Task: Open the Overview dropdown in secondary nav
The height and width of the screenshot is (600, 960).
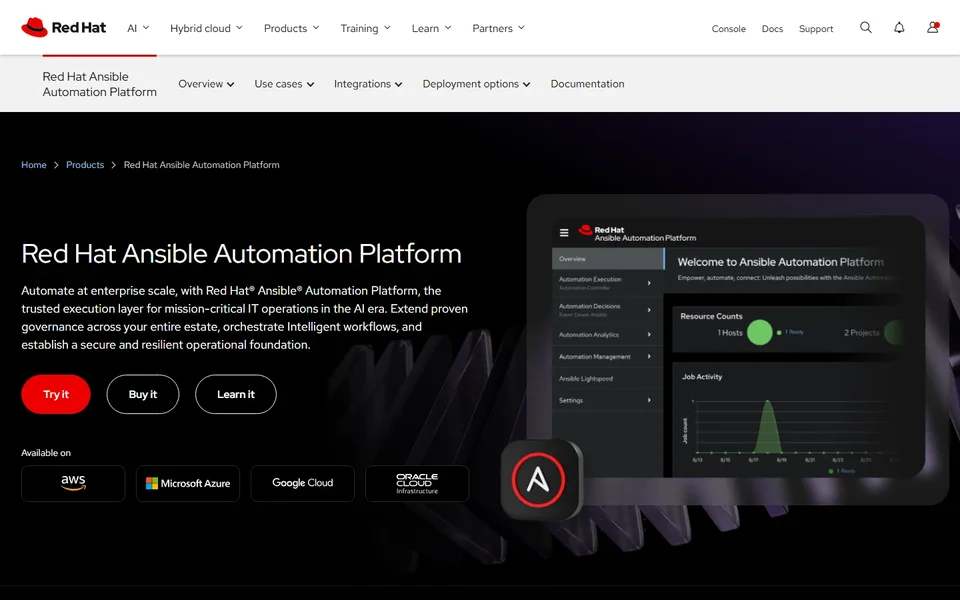Action: (x=206, y=84)
